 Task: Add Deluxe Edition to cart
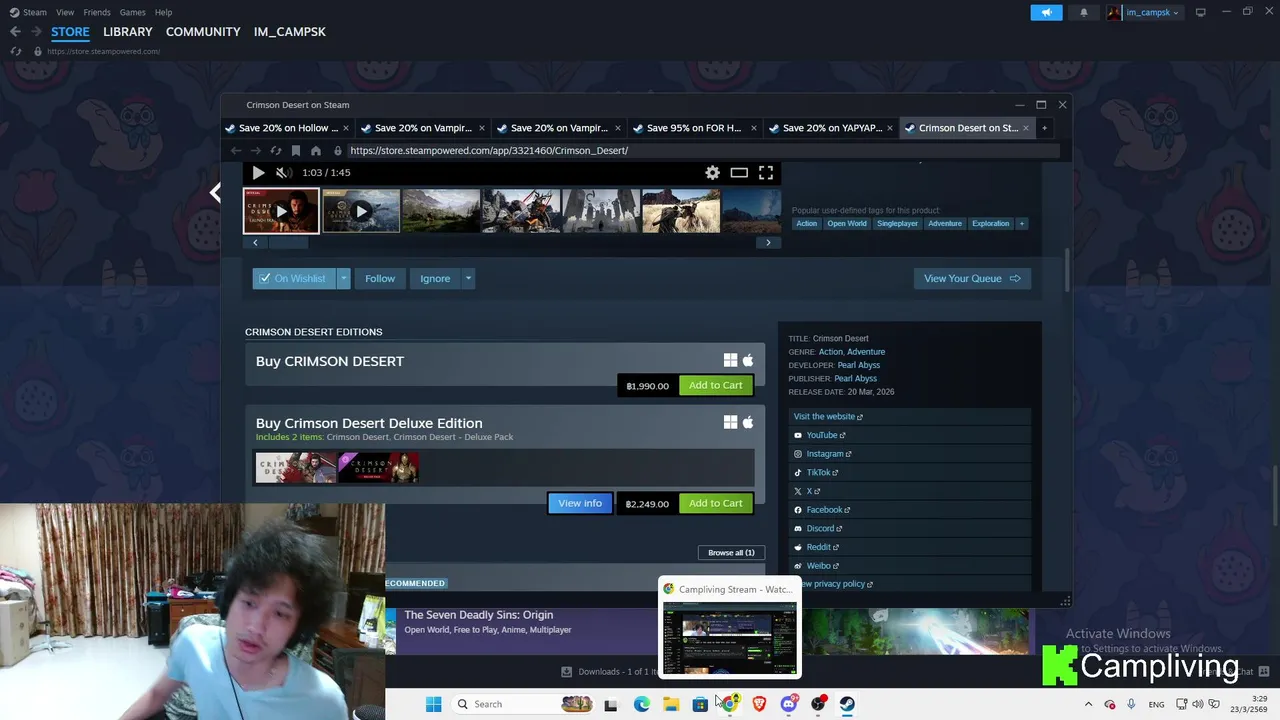(715, 503)
